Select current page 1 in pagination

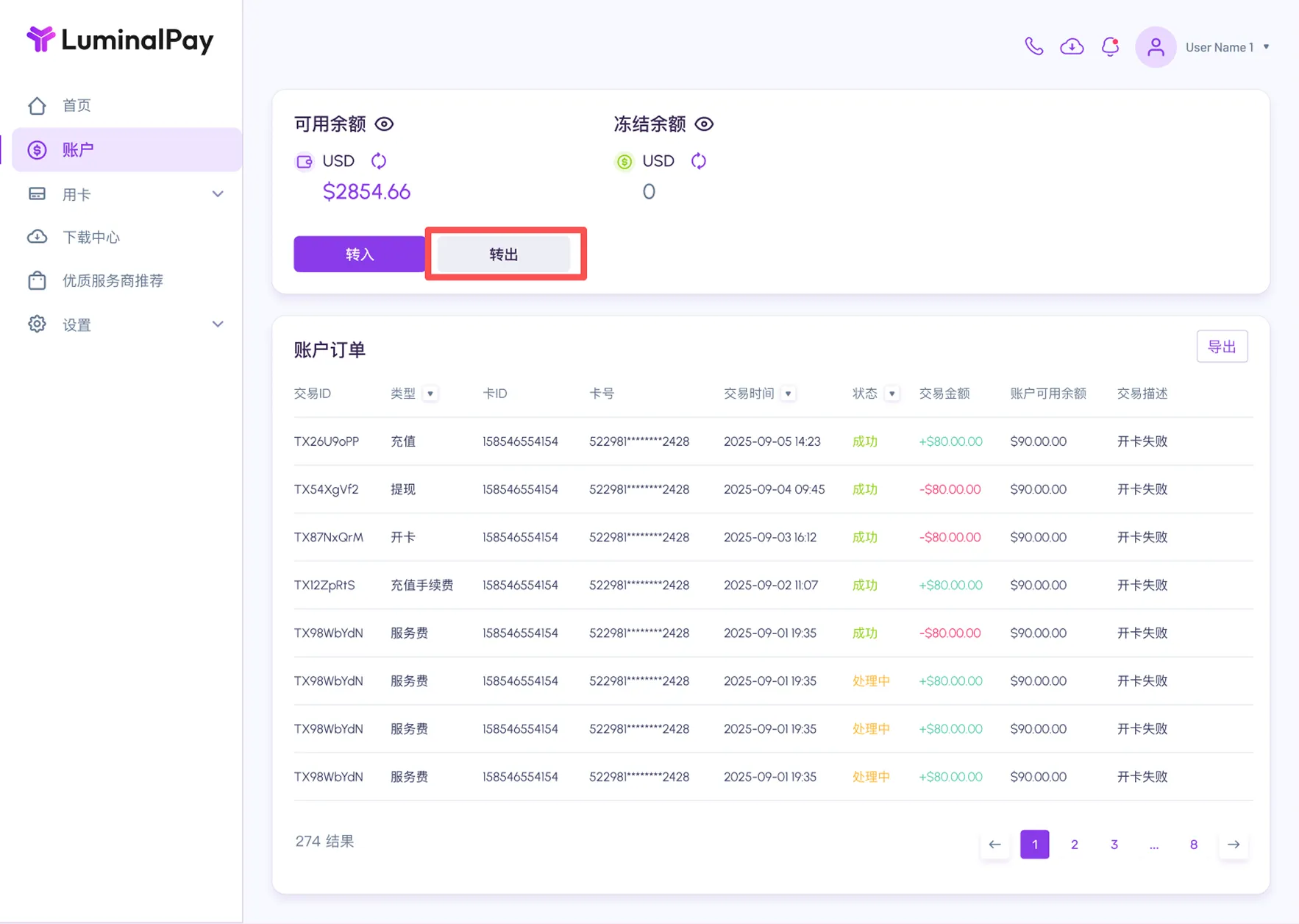1034,844
